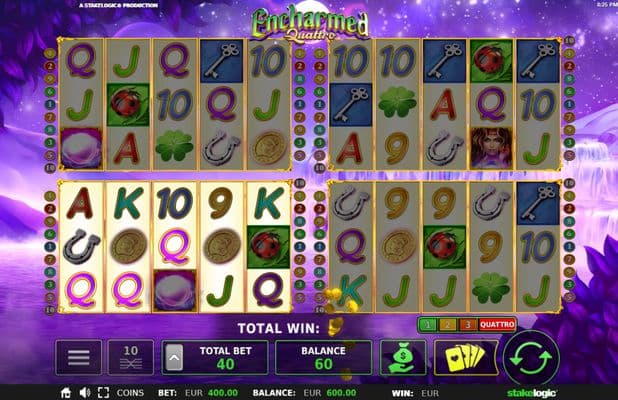Mute sound with the speaker icon

[85, 393]
